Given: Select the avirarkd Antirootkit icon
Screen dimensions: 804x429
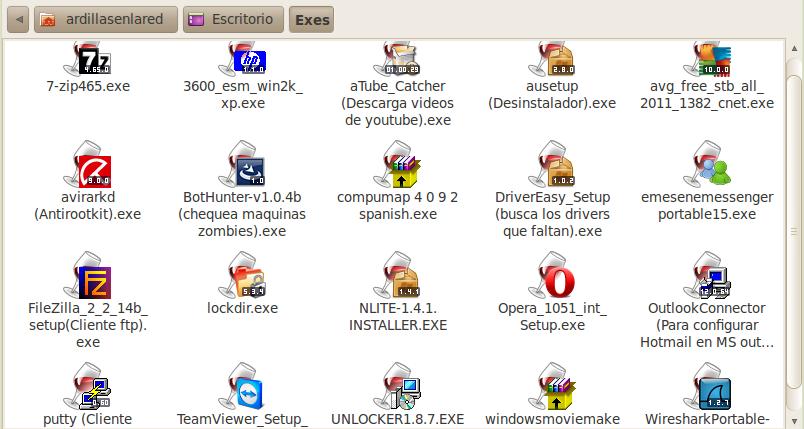Looking at the screenshot, I should point(88,164).
